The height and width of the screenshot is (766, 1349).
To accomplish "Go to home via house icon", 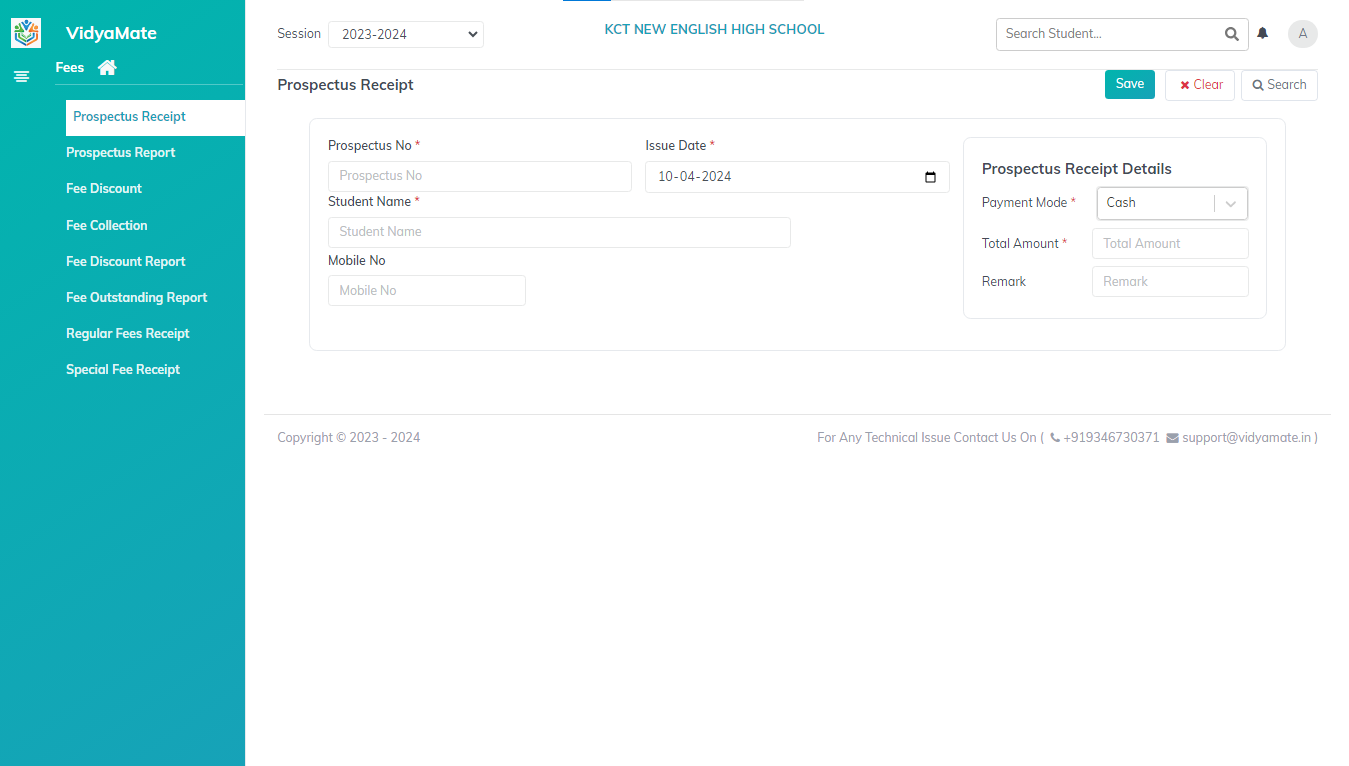I will coord(107,68).
